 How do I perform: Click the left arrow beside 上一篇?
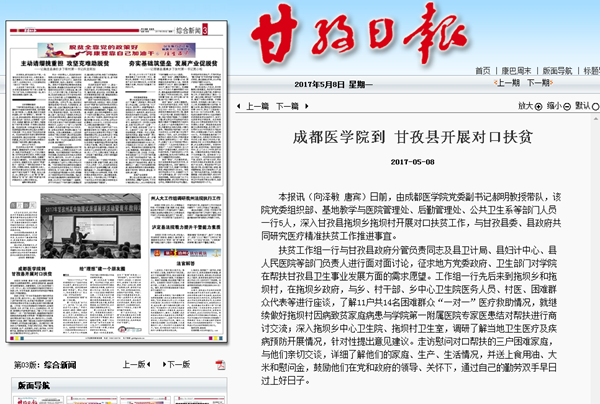pos(239,106)
